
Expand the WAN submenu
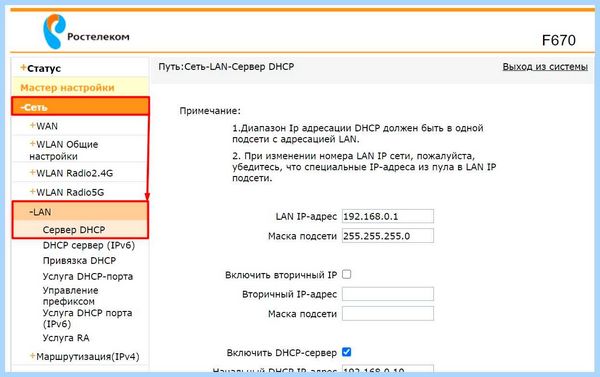coord(44,126)
